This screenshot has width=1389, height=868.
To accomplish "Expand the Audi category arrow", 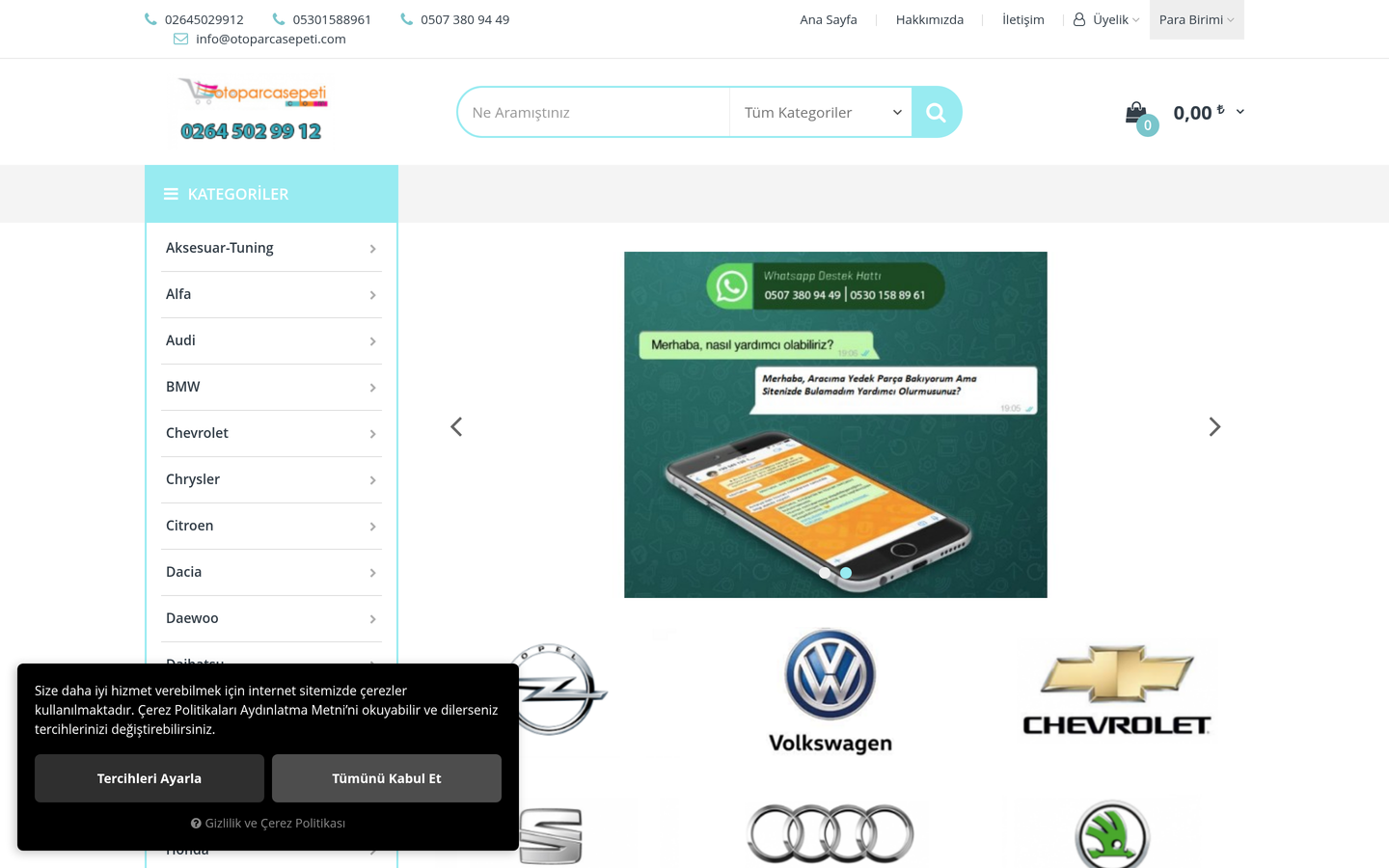I will (372, 341).
